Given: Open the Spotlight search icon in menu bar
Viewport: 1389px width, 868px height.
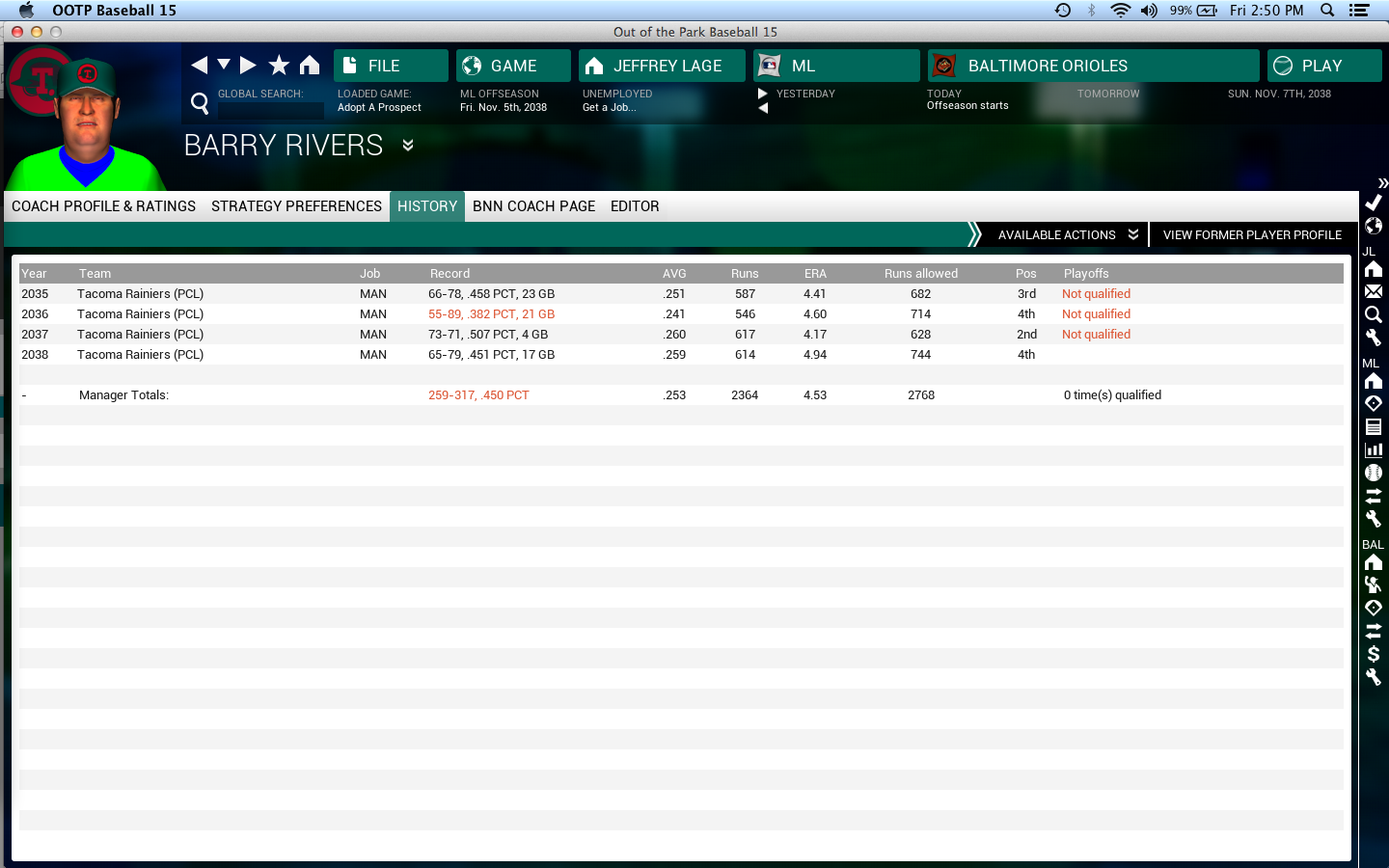Looking at the screenshot, I should point(1327,11).
